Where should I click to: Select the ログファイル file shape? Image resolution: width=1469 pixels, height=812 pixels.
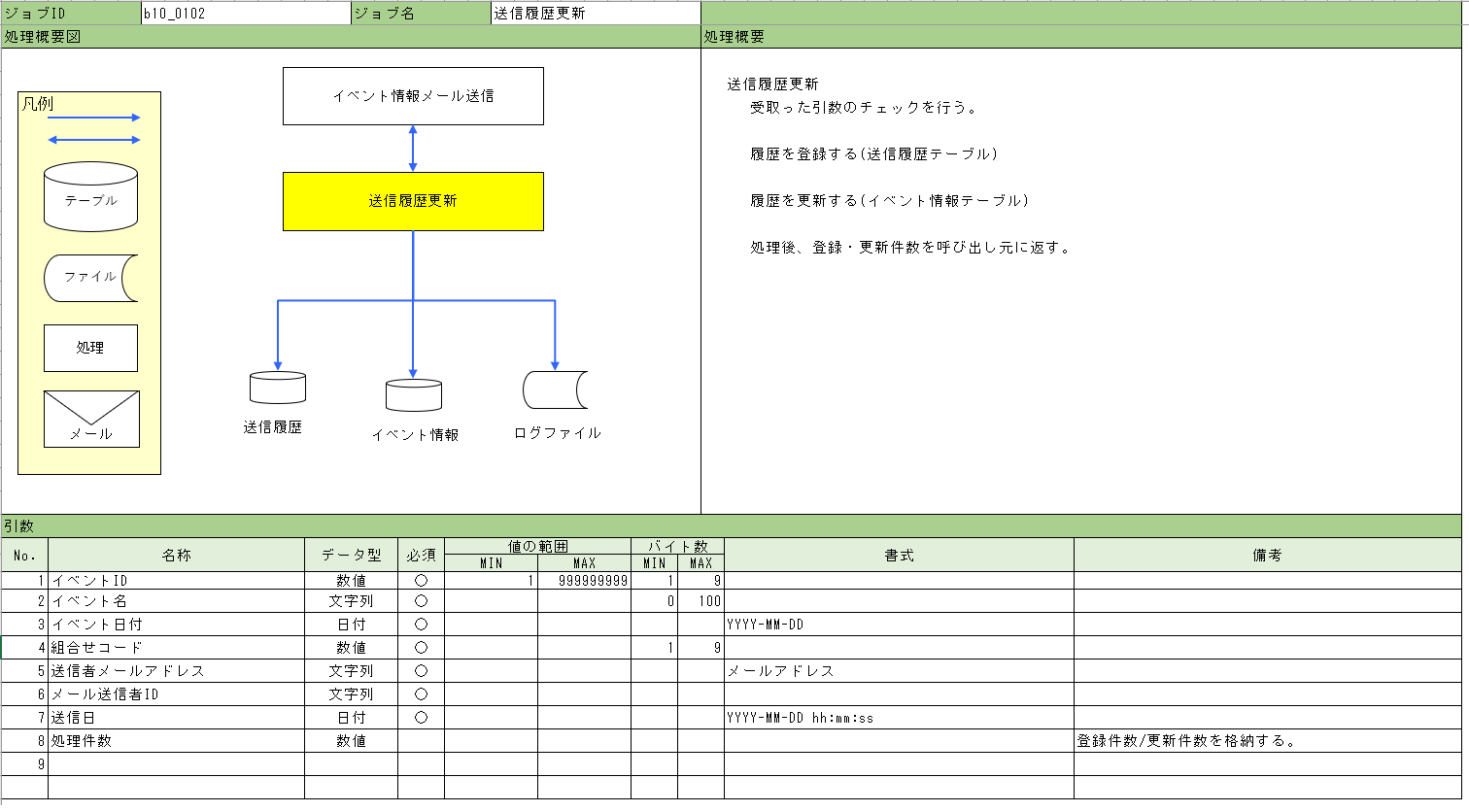coord(555,389)
